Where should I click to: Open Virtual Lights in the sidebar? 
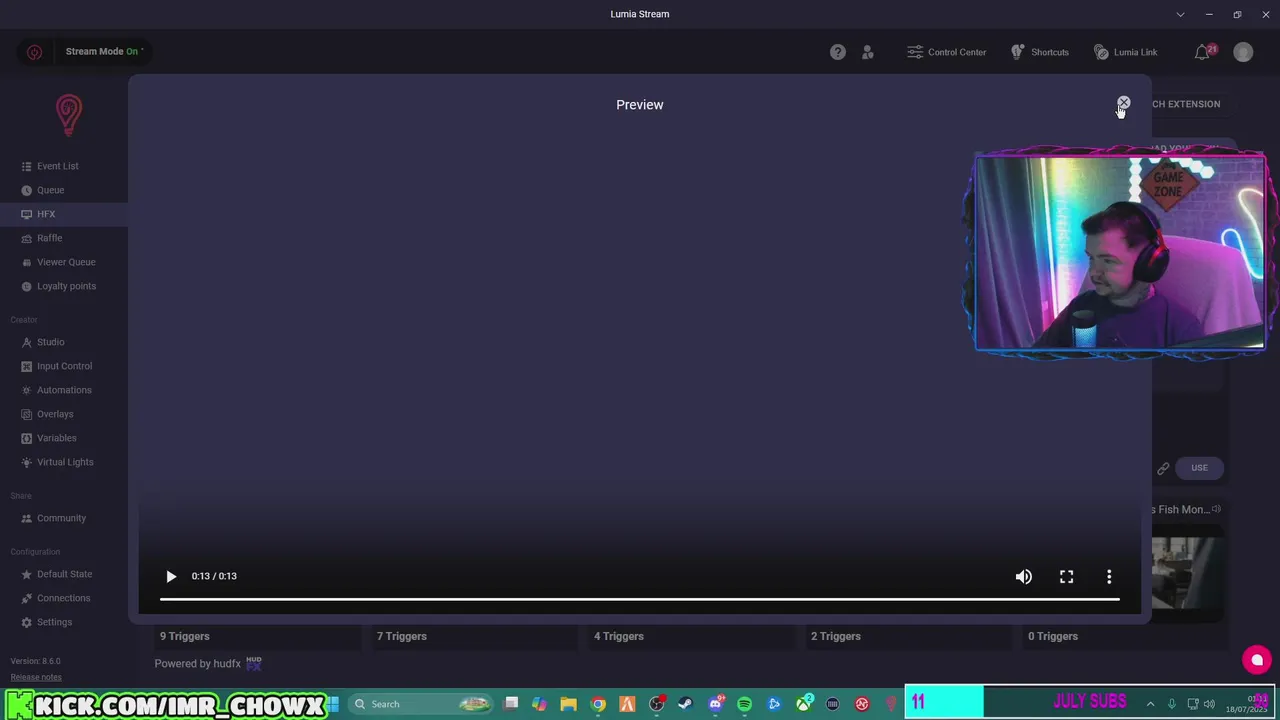(65, 462)
